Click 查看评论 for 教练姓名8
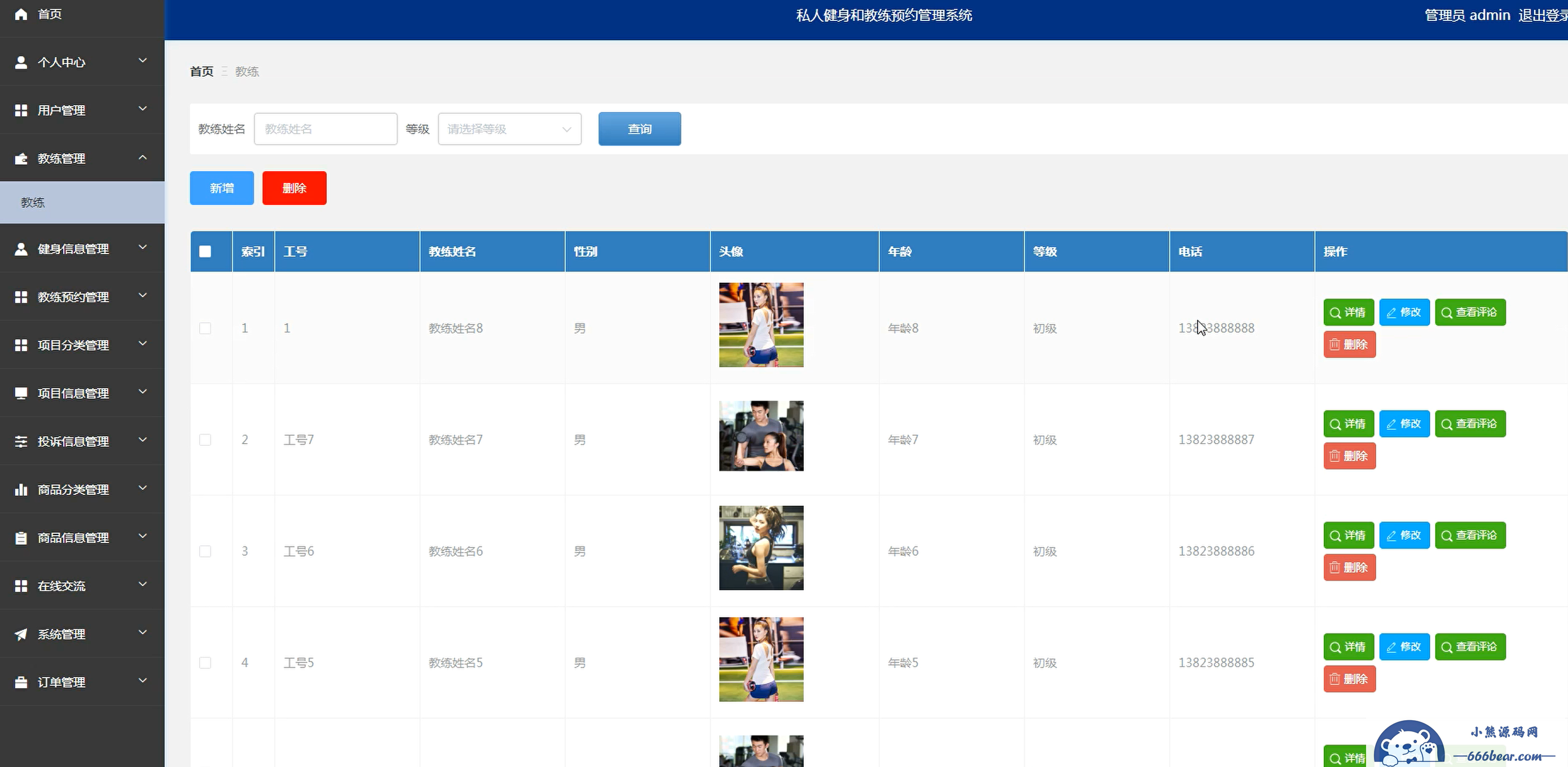The height and width of the screenshot is (767, 1568). [1470, 312]
